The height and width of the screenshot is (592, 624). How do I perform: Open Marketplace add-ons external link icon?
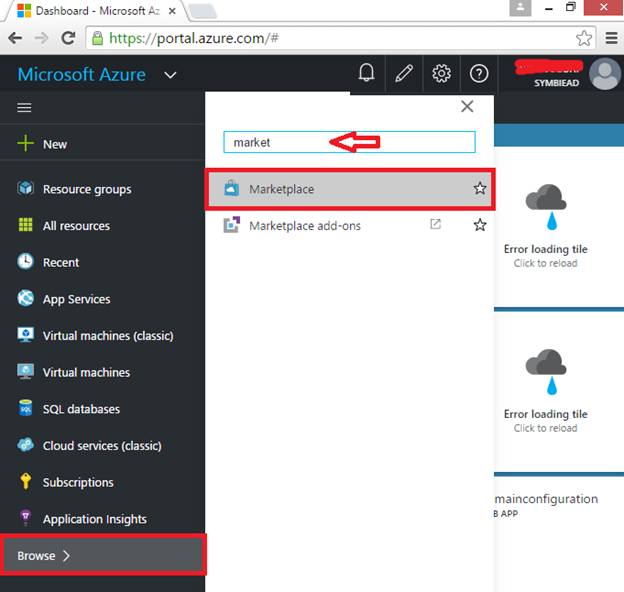[x=435, y=224]
